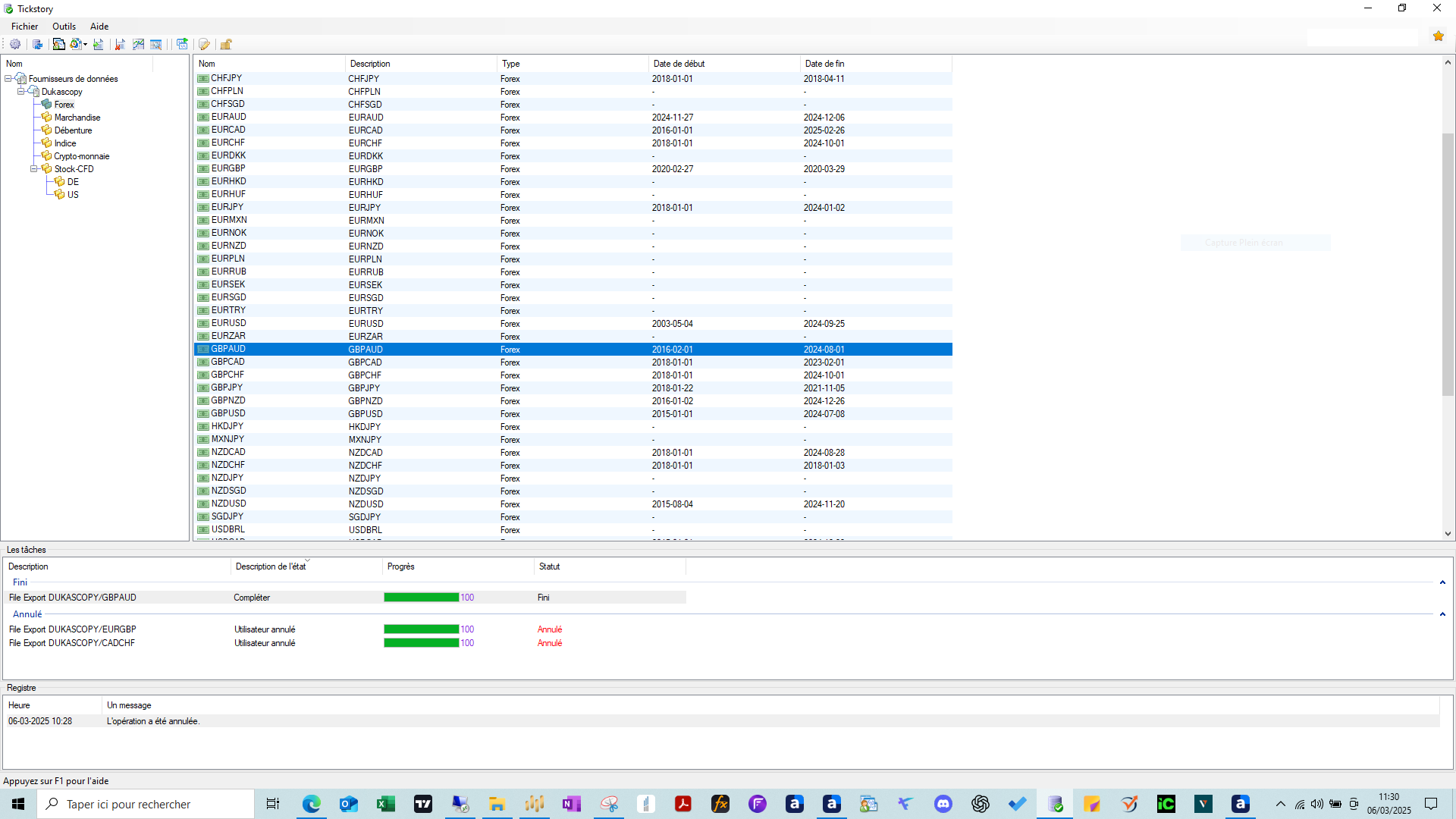Select Marchandise in the provider tree
The width and height of the screenshot is (1456, 819).
(77, 118)
